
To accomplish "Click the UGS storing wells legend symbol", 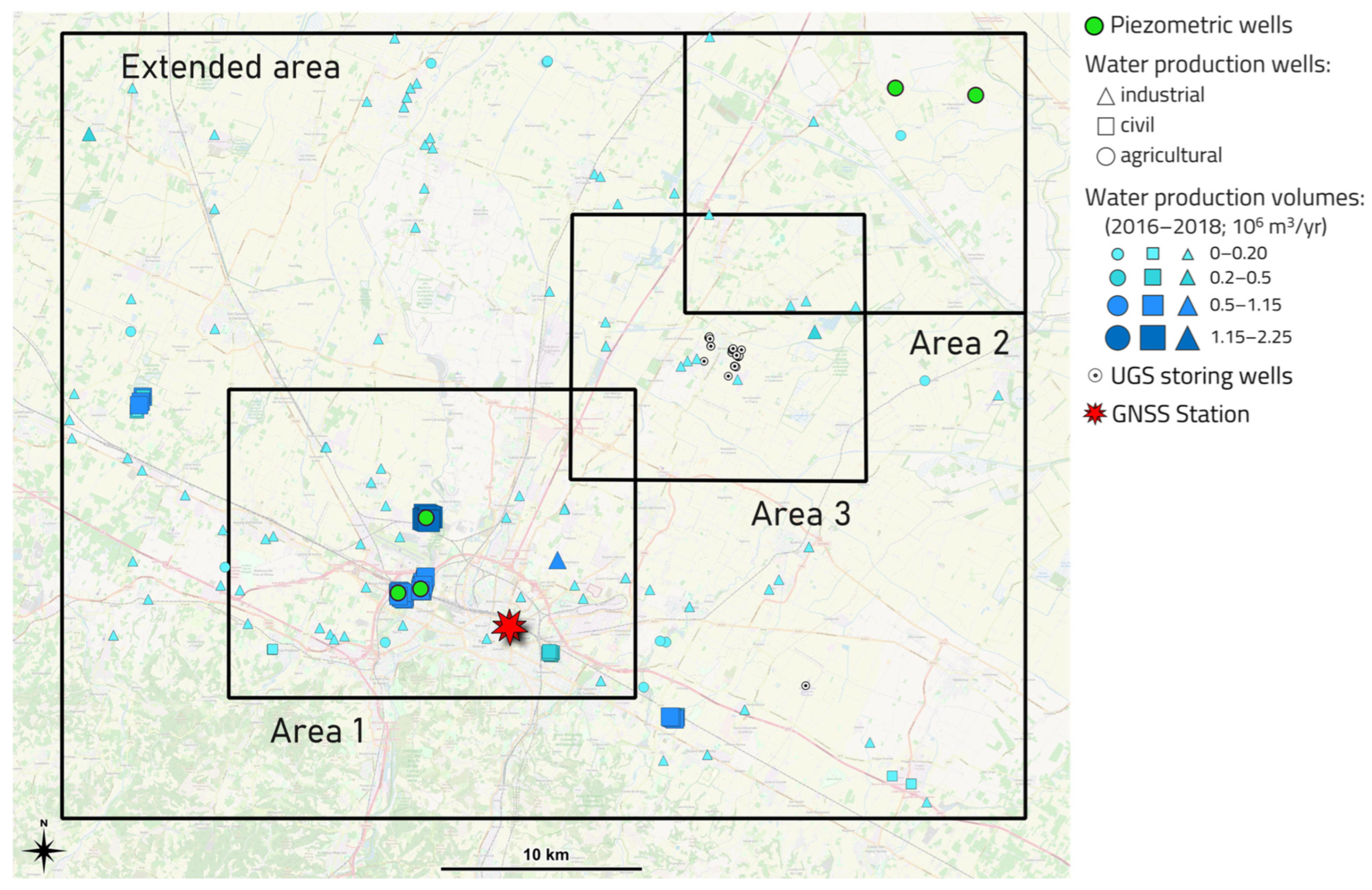I will tap(1095, 376).
